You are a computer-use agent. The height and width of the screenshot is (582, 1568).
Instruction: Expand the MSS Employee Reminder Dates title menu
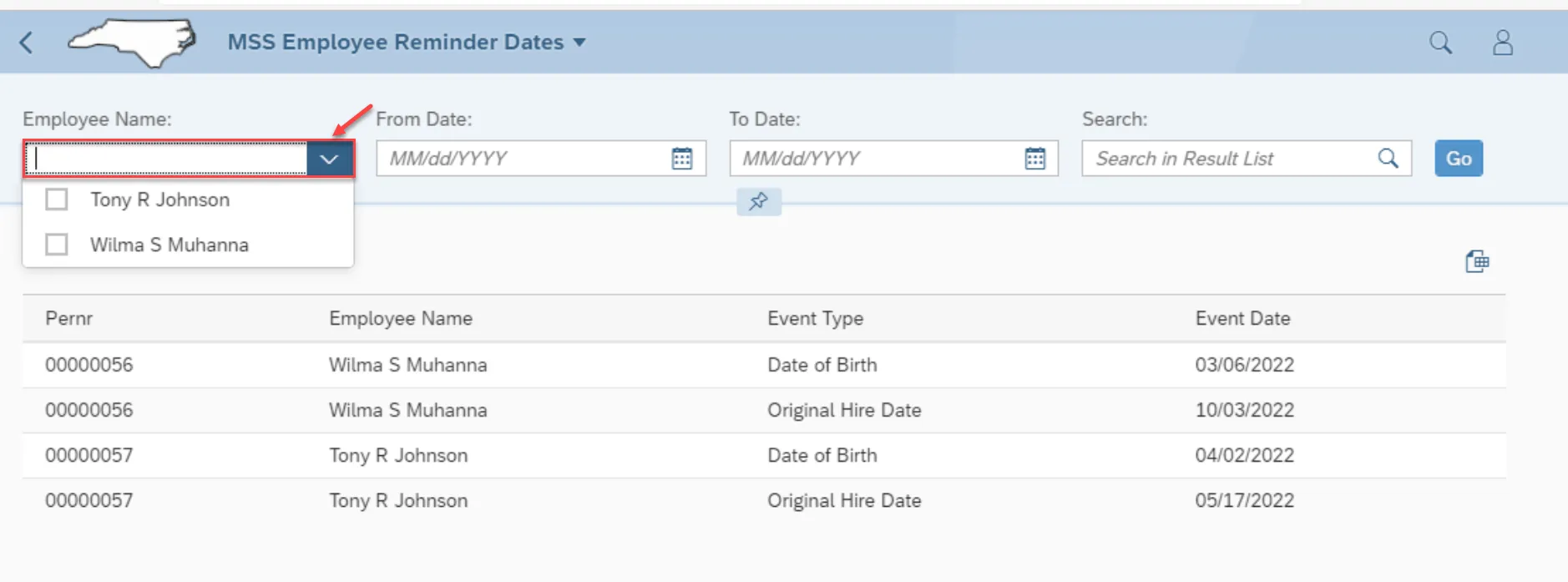[579, 43]
